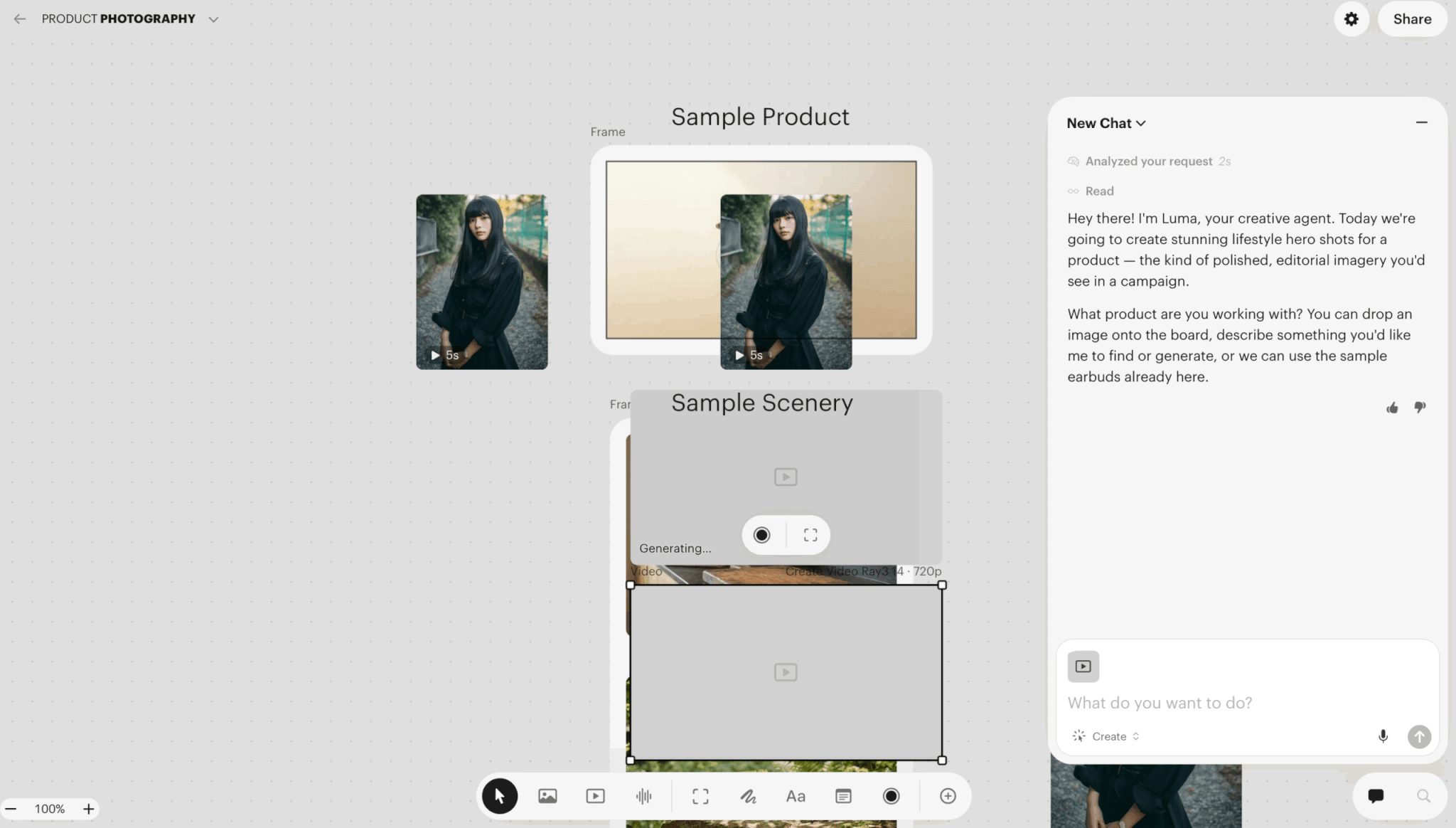Click the thumbs up feedback icon

pos(1392,408)
